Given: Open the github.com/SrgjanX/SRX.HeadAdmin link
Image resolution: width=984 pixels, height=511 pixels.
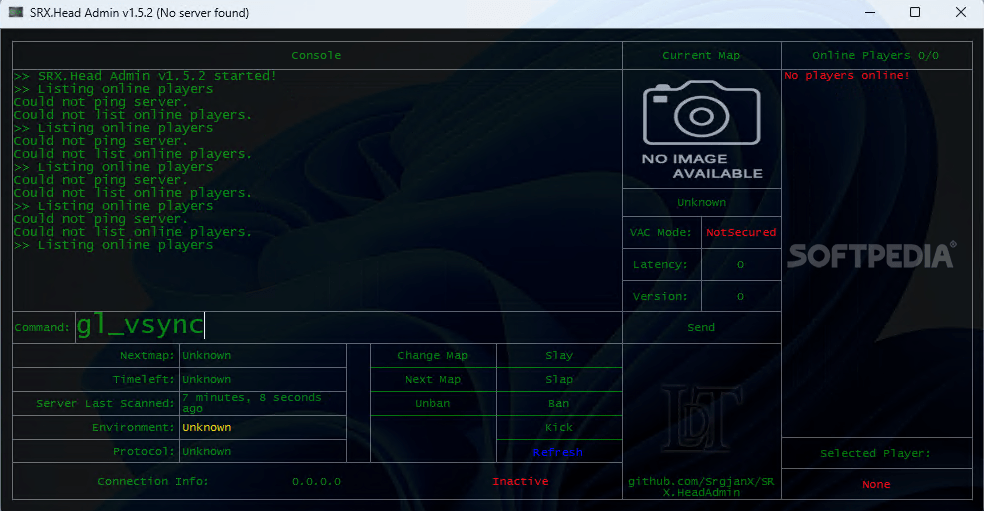Looking at the screenshot, I should click(701, 487).
